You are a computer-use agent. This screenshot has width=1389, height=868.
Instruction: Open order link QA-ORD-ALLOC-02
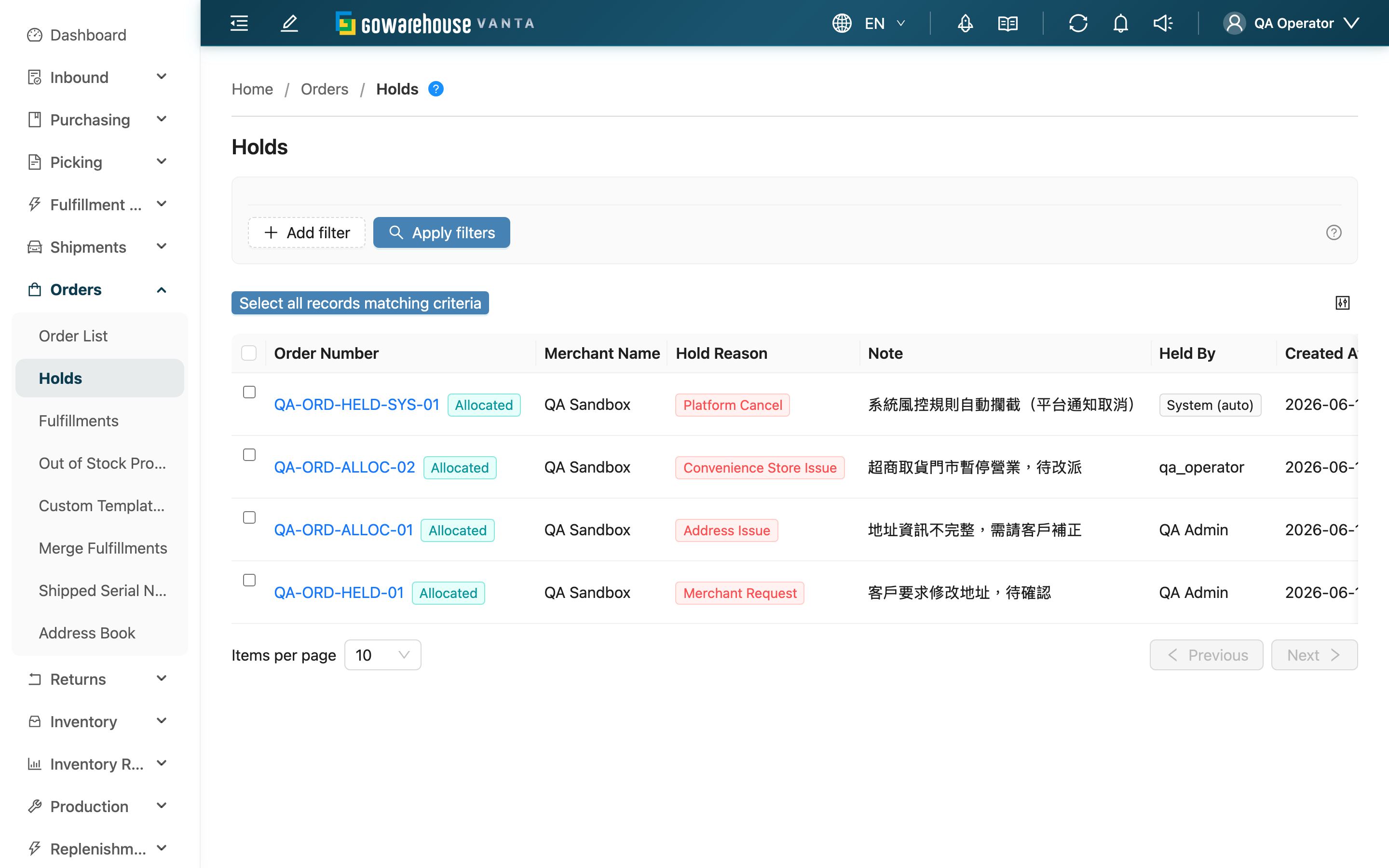(344, 467)
